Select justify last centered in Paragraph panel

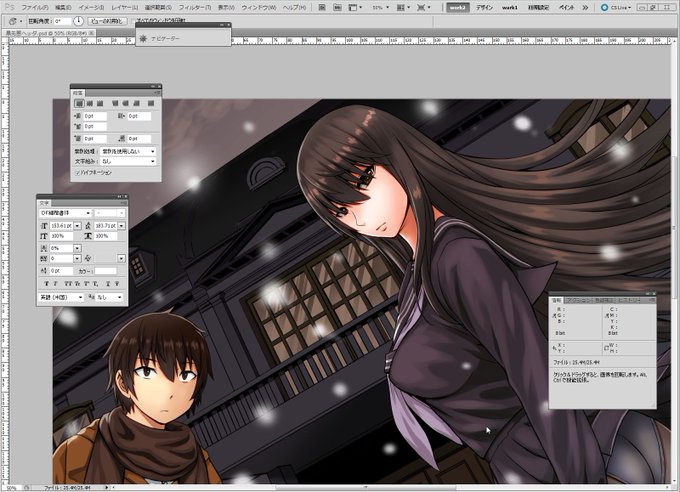tap(125, 103)
